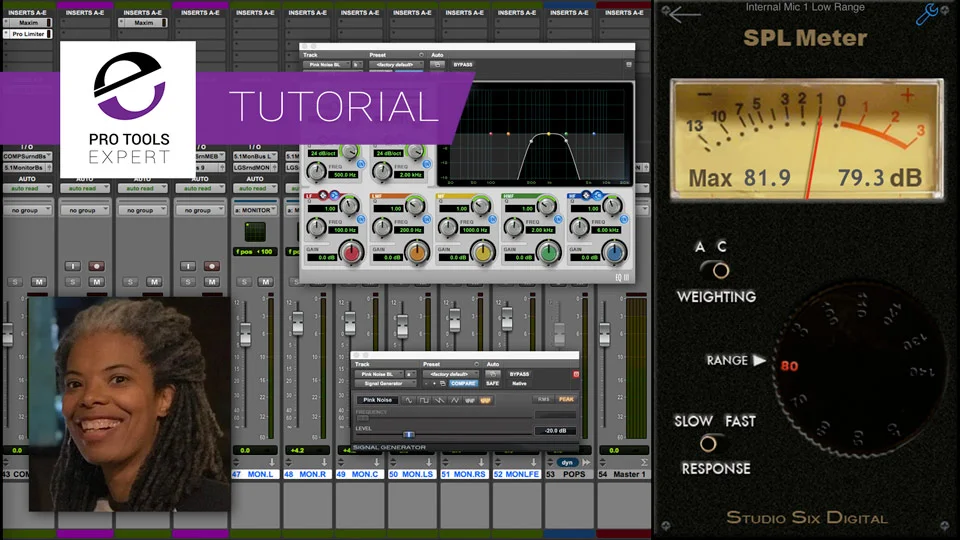Select sawtooth wave in Signal Generator
960x540 pixels.
point(439,400)
